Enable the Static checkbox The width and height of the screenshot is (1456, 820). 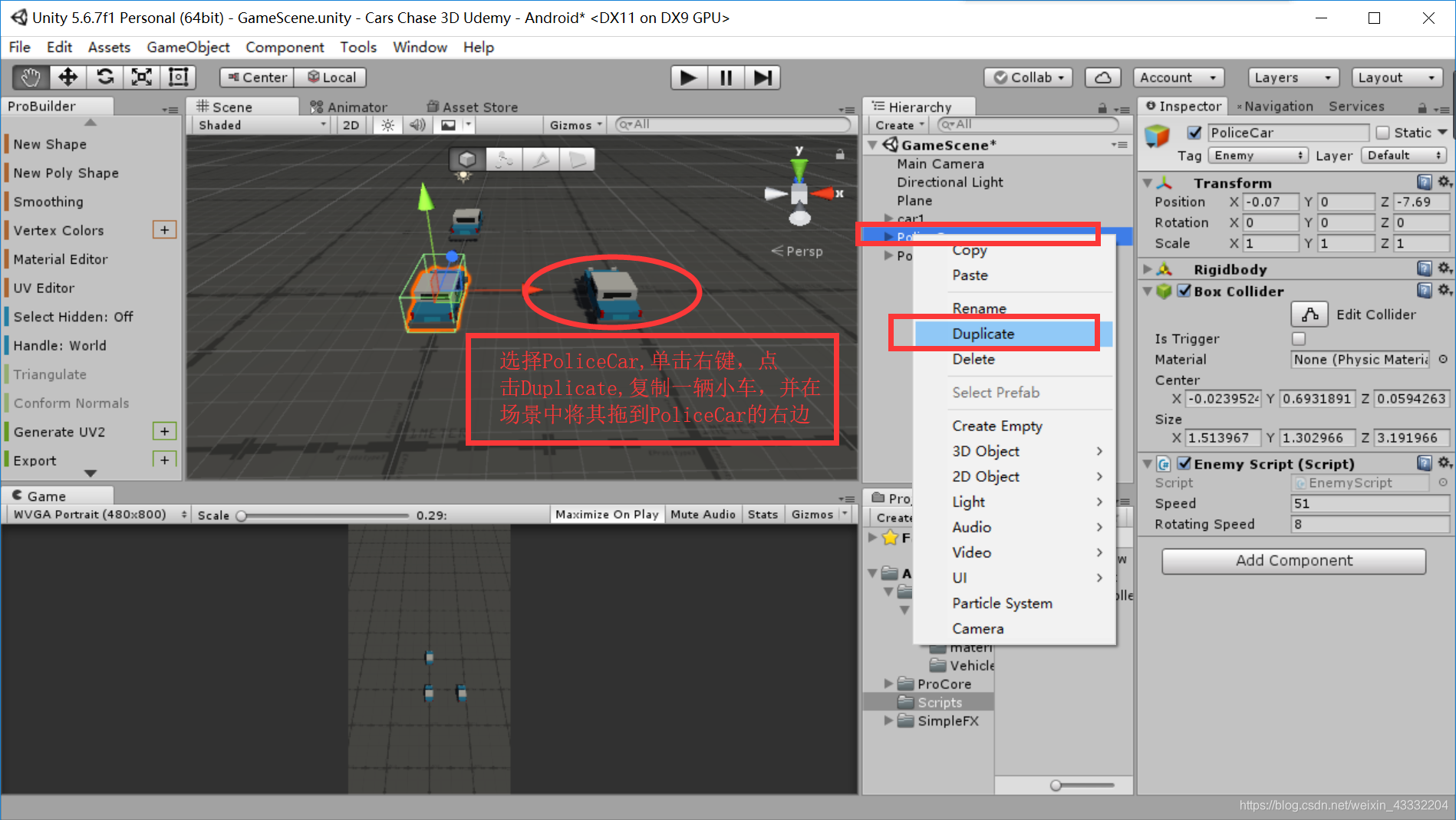pyautogui.click(x=1382, y=133)
